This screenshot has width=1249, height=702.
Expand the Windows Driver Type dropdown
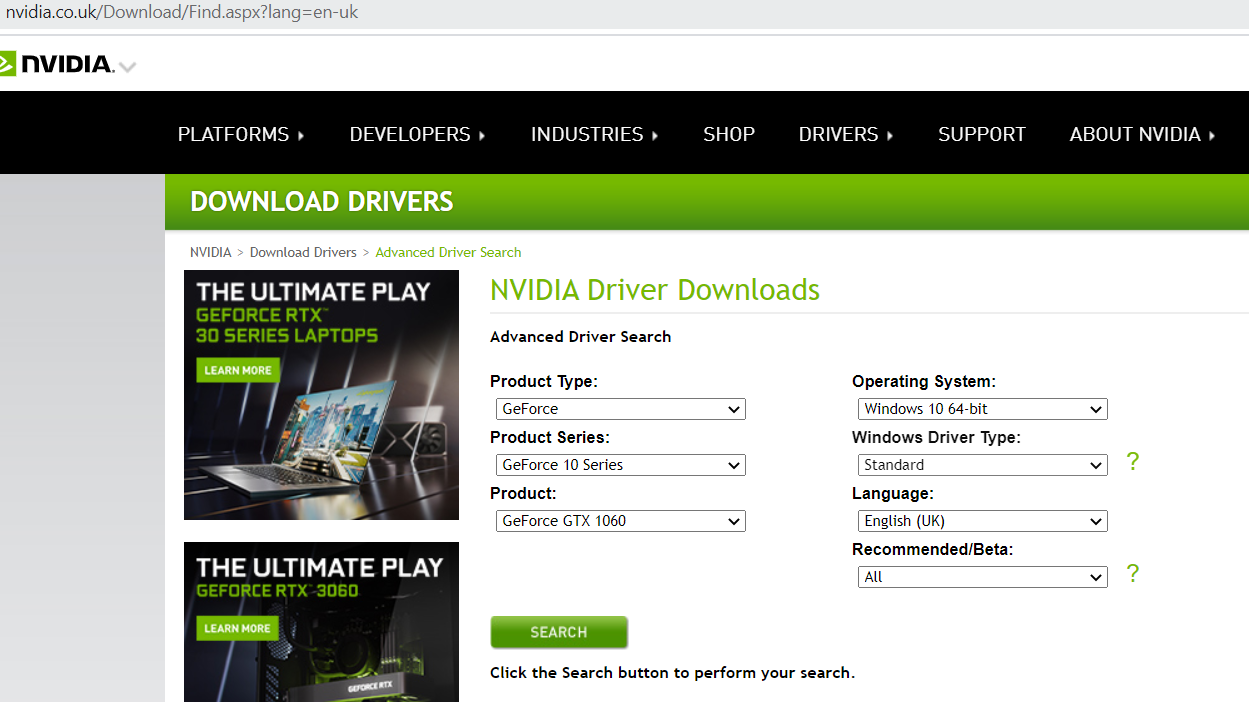click(x=983, y=465)
